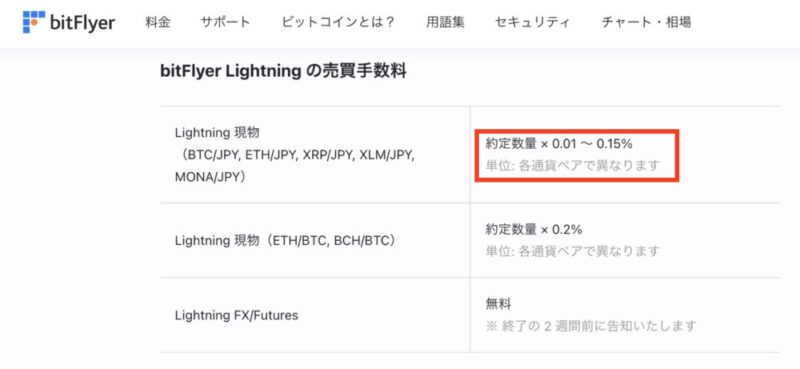Screen dimensions: 800x369
Task: Open ビットコインとは？ in the navigation
Action: click(x=338, y=22)
